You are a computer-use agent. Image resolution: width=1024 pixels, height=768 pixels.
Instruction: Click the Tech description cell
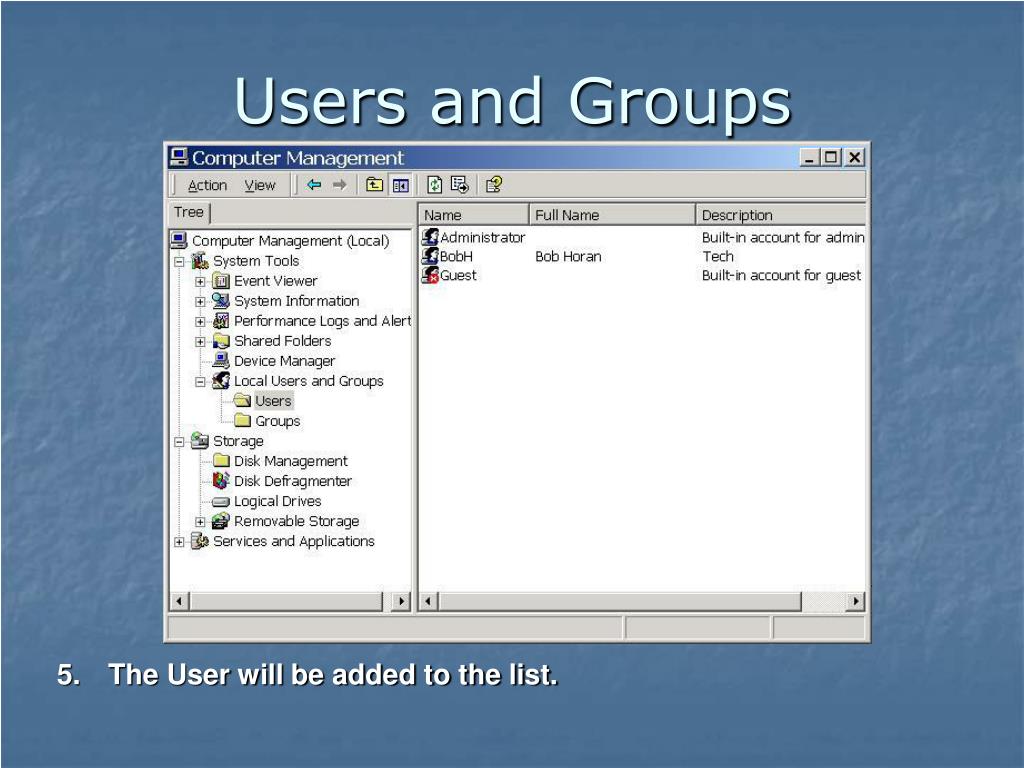pos(718,256)
